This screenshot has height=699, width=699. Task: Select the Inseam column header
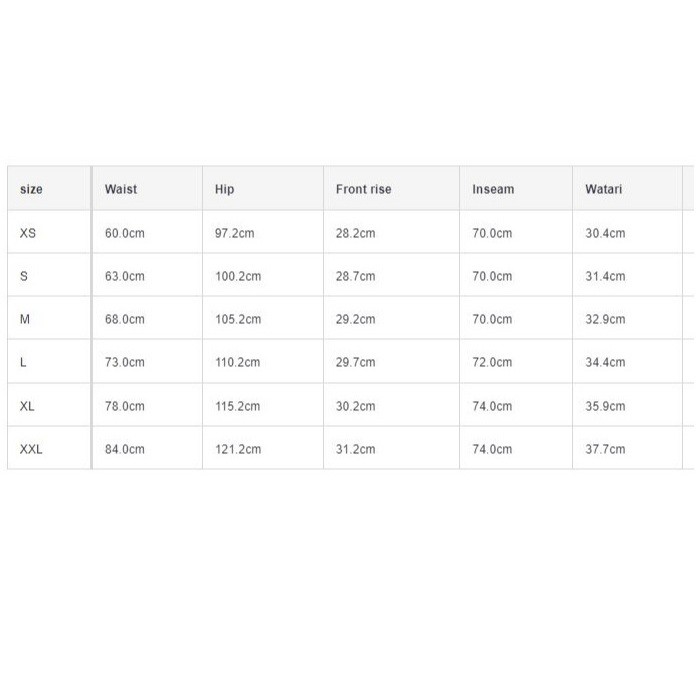click(x=493, y=189)
